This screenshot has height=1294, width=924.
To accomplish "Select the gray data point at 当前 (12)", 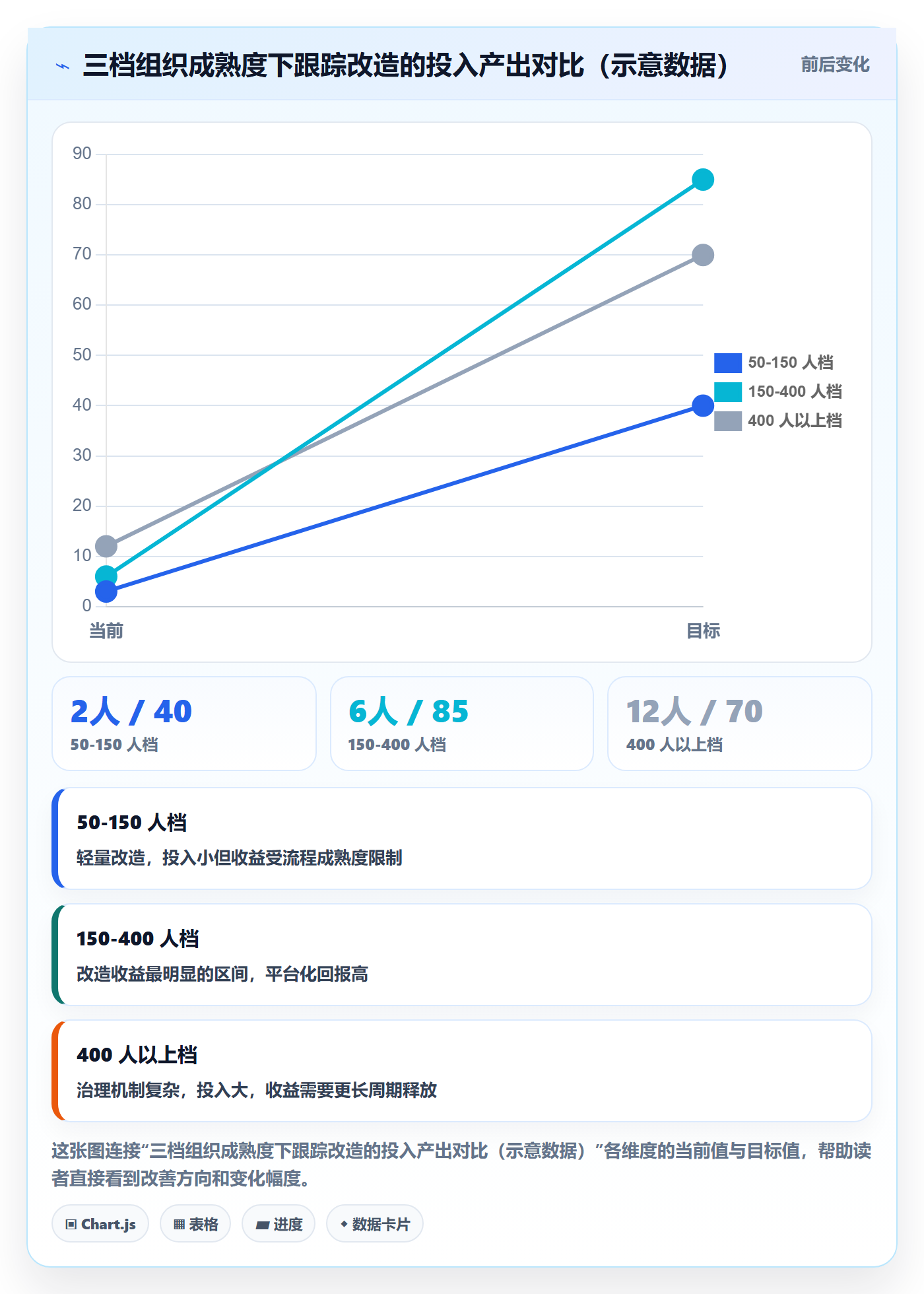I will click(106, 546).
